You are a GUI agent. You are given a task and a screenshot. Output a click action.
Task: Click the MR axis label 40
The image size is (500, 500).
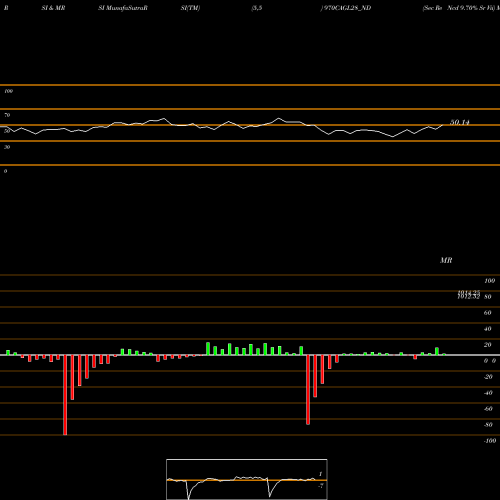pyautogui.click(x=487, y=329)
